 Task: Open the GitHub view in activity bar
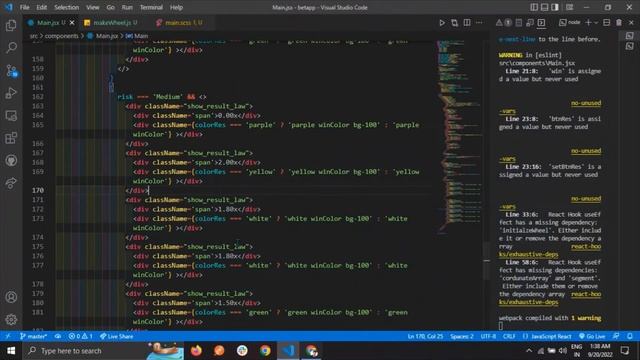[11, 160]
